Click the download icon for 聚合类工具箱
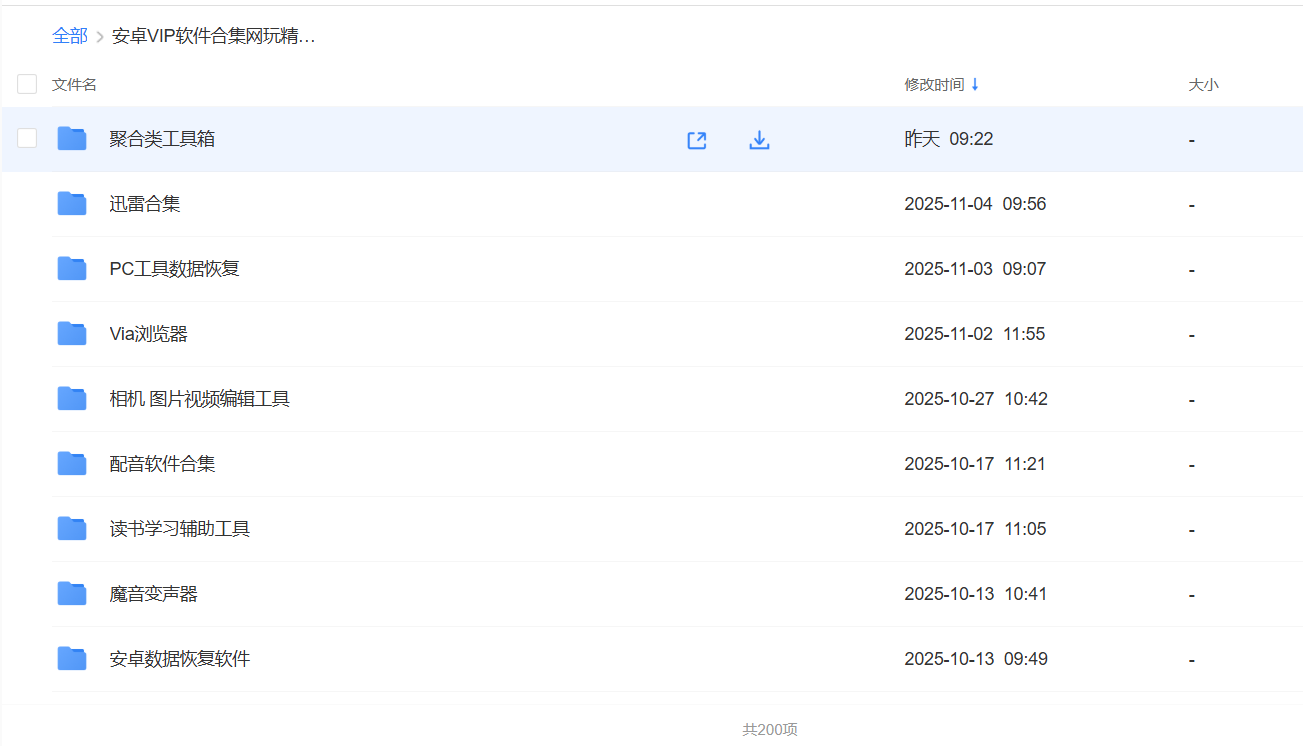 click(759, 140)
